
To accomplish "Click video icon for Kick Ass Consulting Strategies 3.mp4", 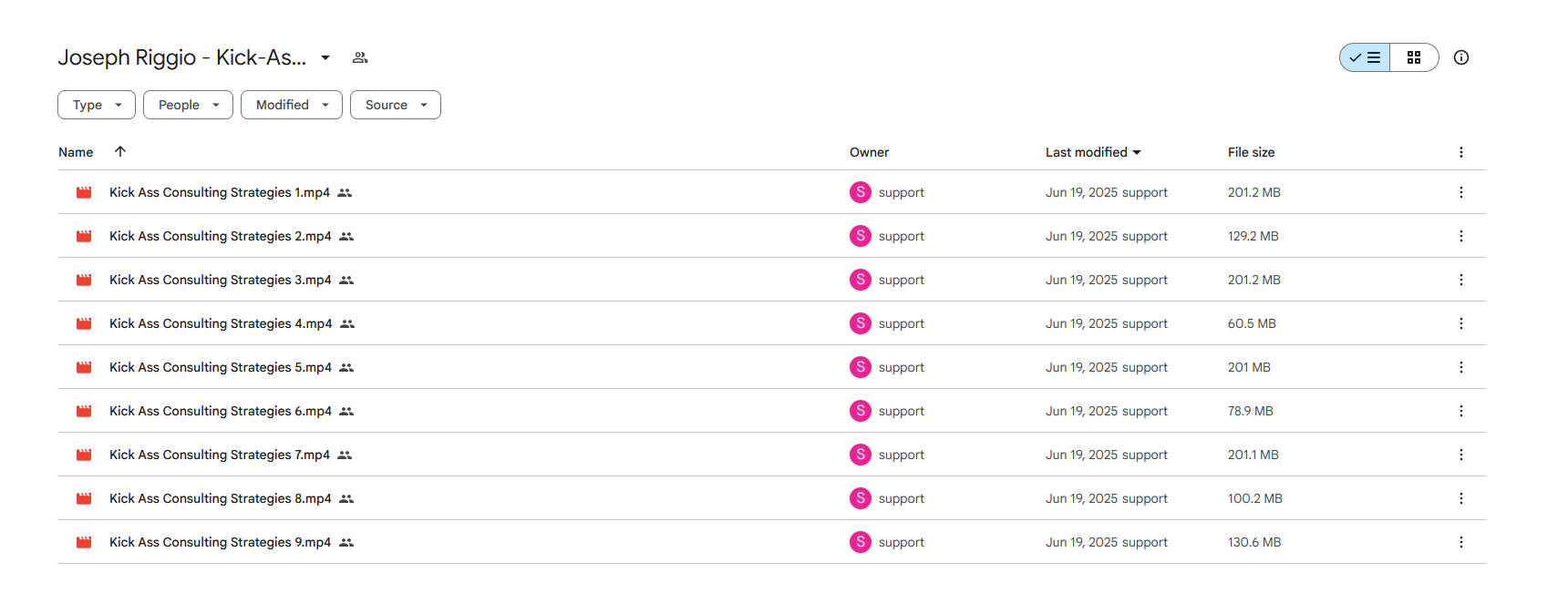I will point(84,280).
